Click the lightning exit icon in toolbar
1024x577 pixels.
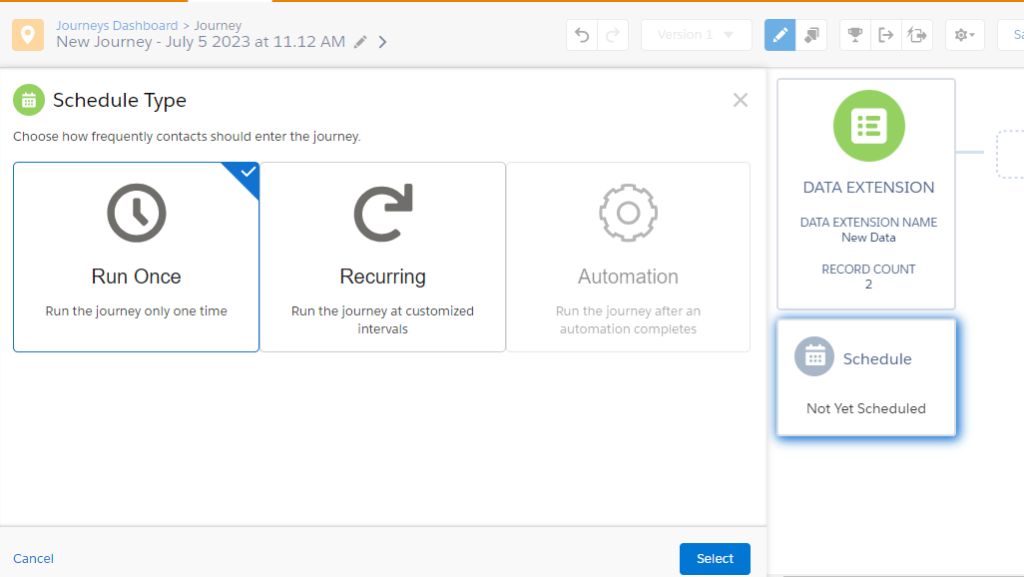(x=916, y=35)
